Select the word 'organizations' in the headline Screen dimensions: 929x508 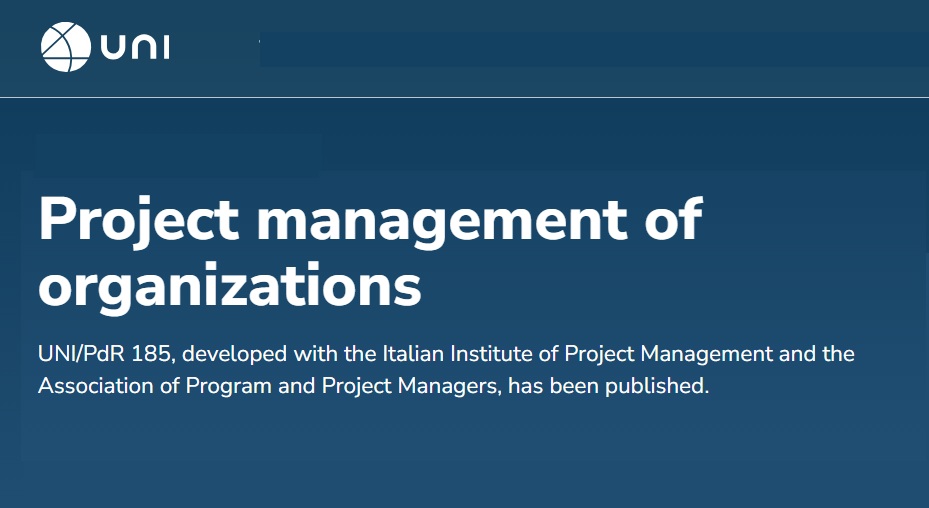tap(230, 286)
